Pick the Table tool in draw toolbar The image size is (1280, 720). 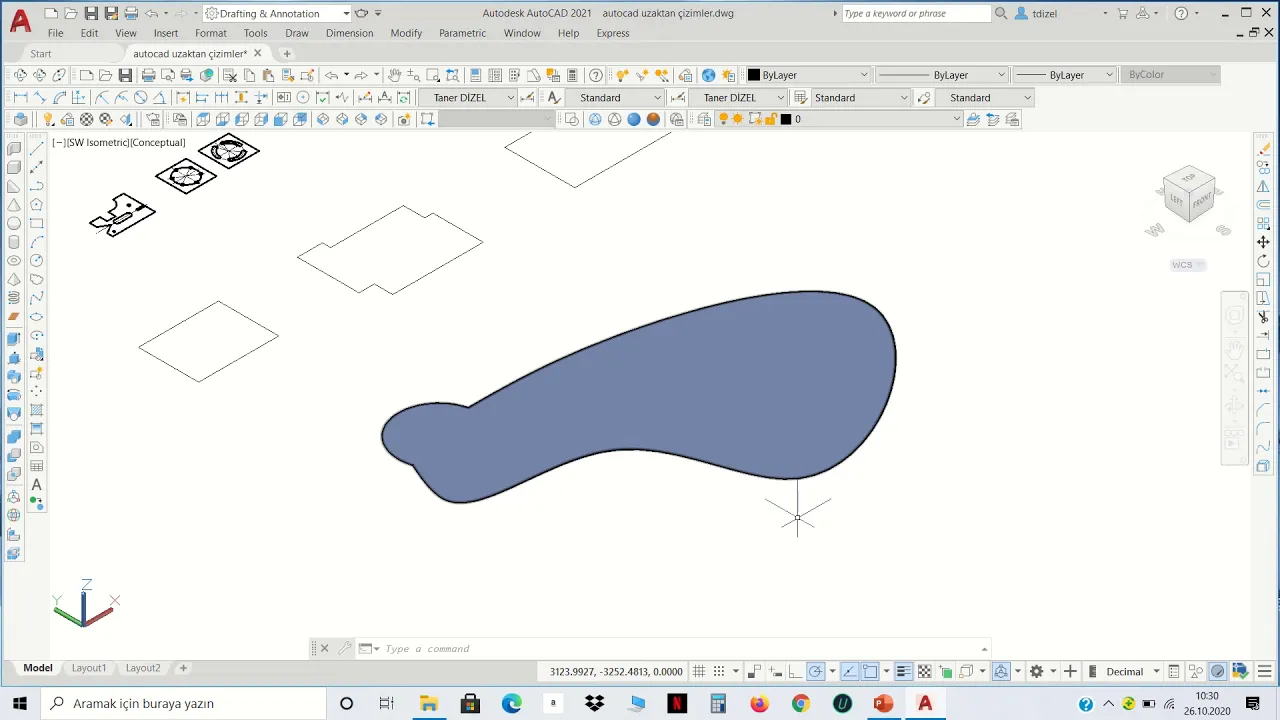coord(37,466)
